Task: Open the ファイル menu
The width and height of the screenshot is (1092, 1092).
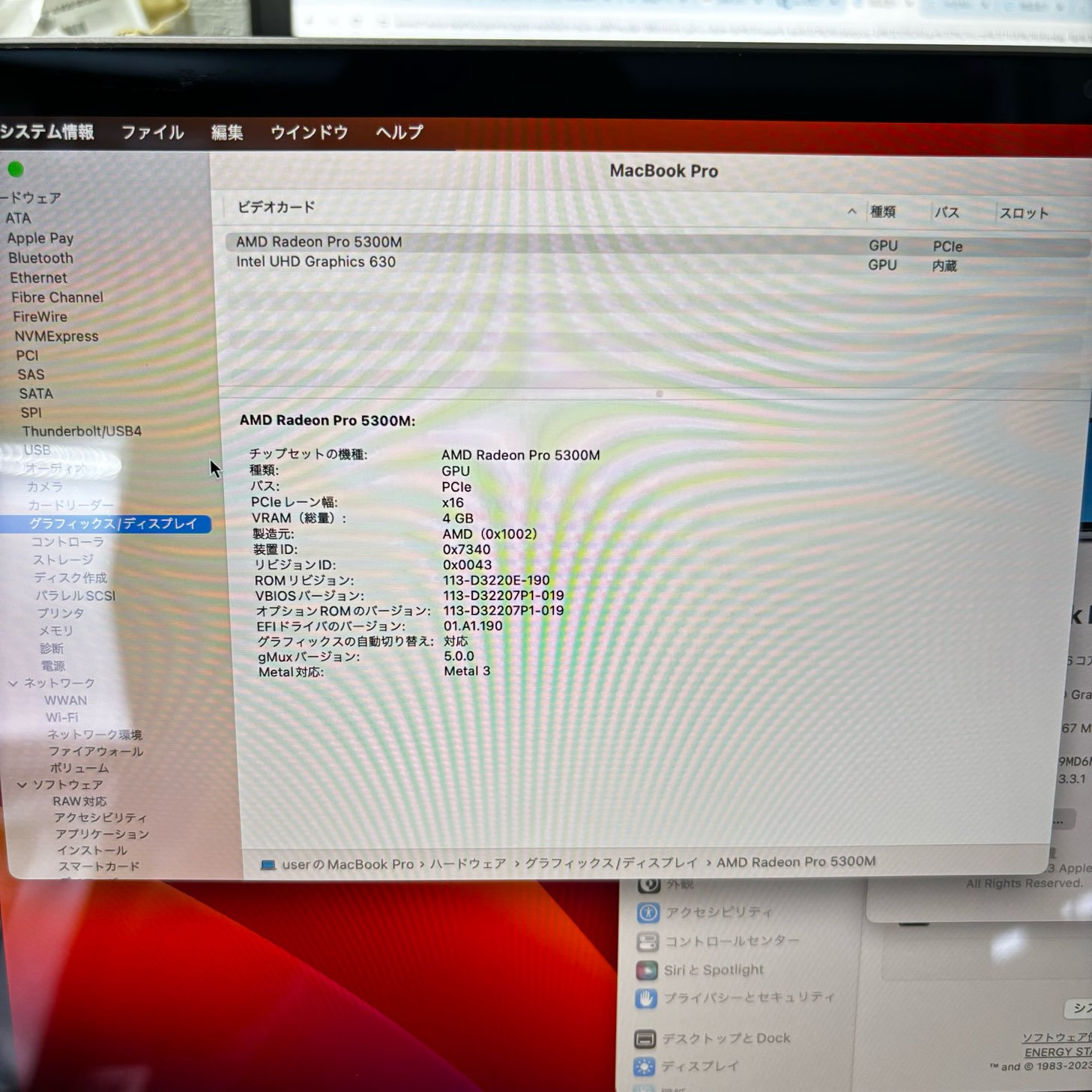Action: pyautogui.click(x=152, y=133)
